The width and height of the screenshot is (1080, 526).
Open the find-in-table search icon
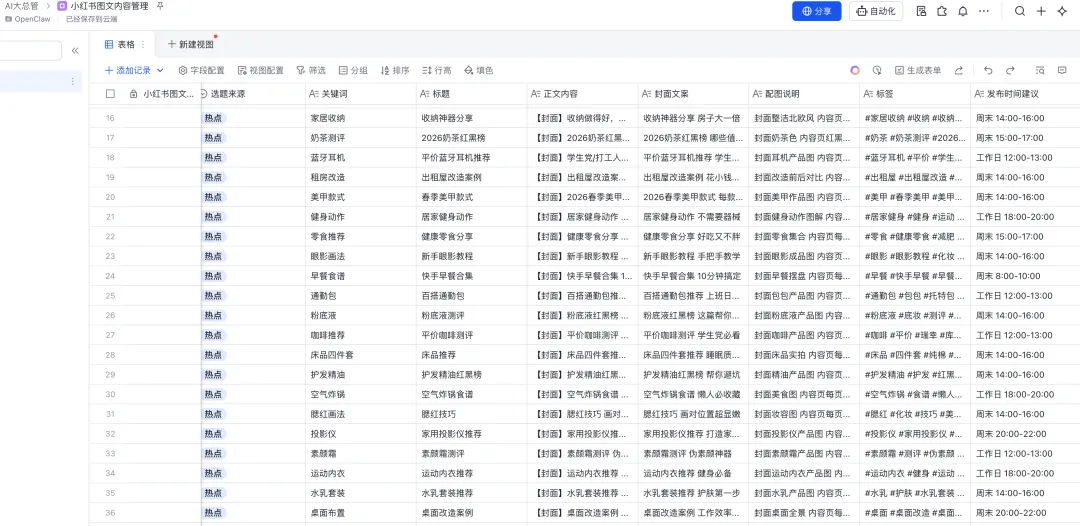(x=1040, y=70)
